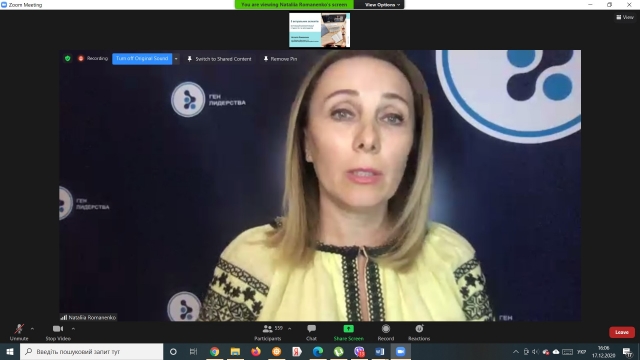Open video options arrow beside Stop Video
The image size is (640, 360).
tap(73, 329)
